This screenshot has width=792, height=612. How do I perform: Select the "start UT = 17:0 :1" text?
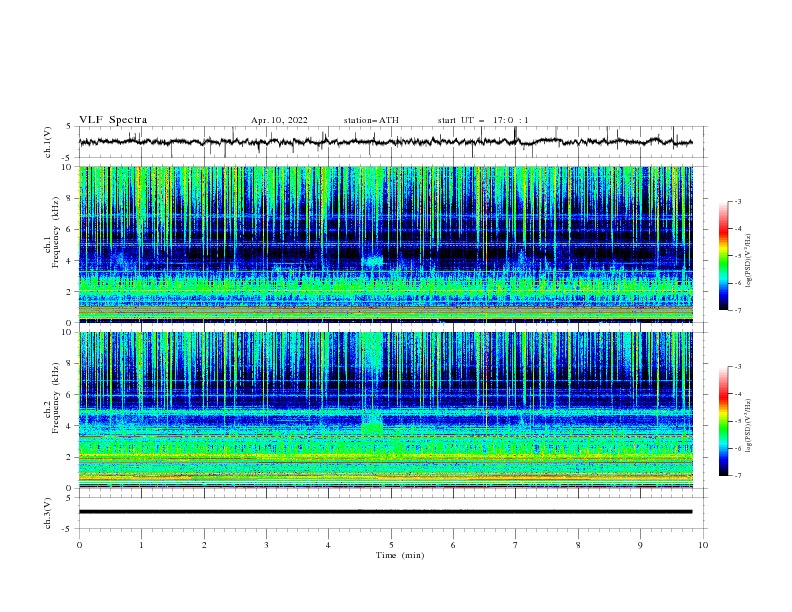[483, 120]
